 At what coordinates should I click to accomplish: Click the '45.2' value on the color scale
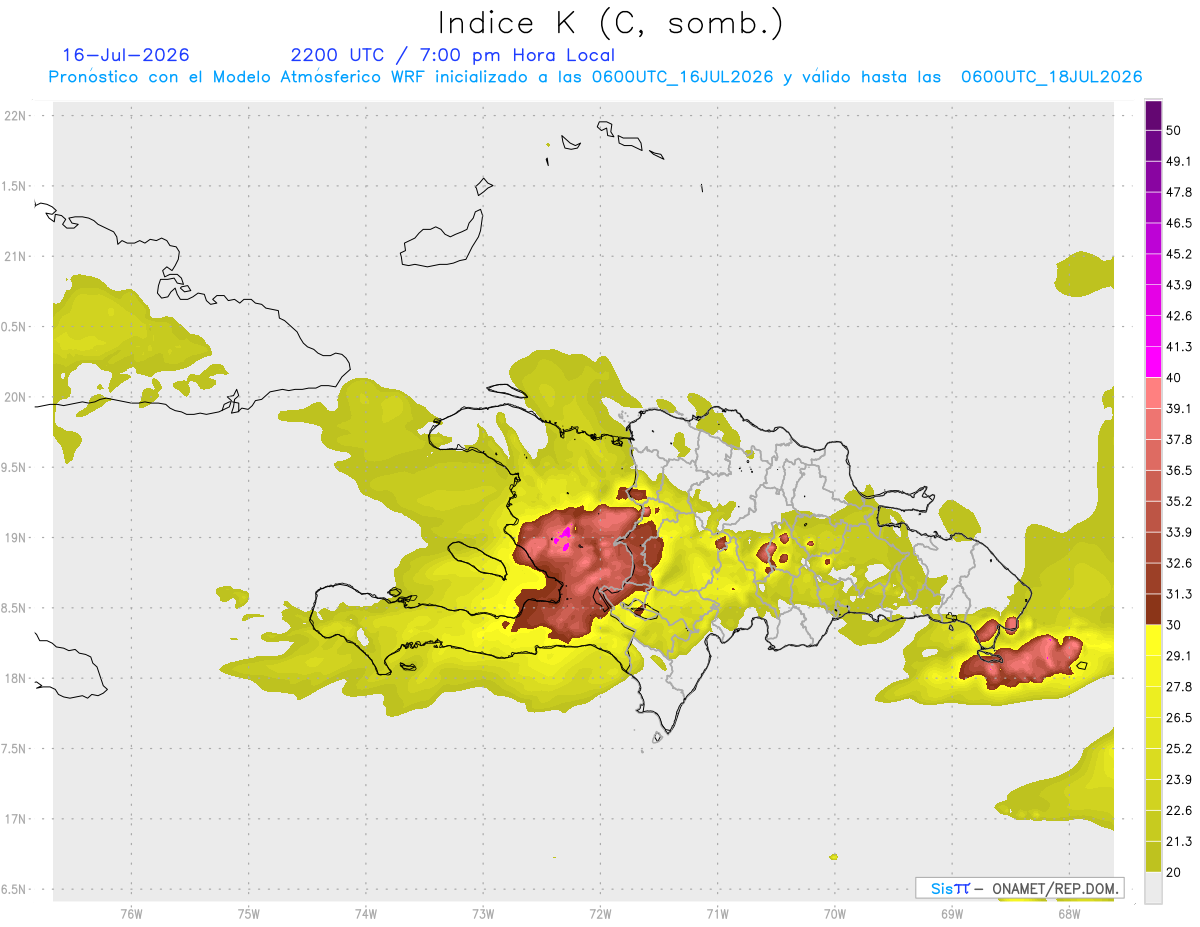pyautogui.click(x=1179, y=254)
